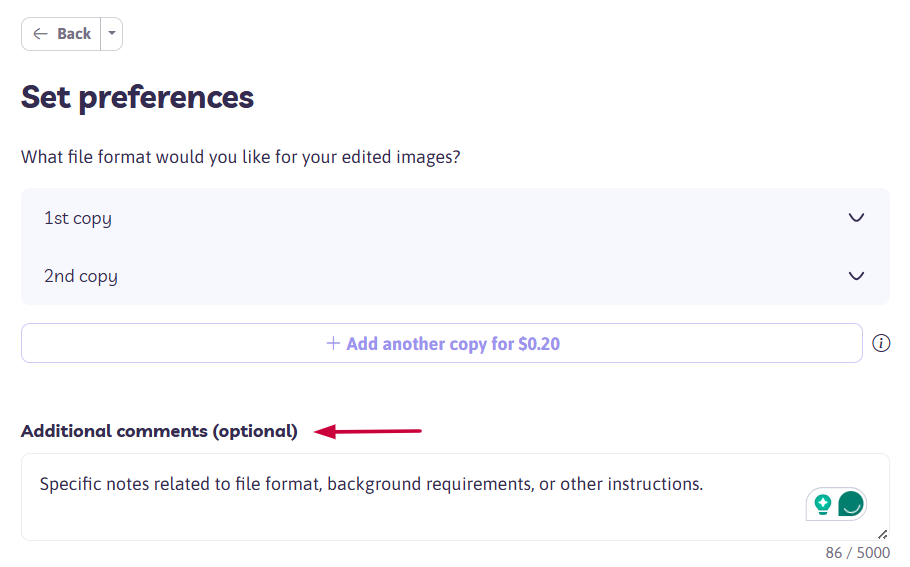This screenshot has height=567, width=910.
Task: Click the 86 / 5000 character counter
Action: 857,552
